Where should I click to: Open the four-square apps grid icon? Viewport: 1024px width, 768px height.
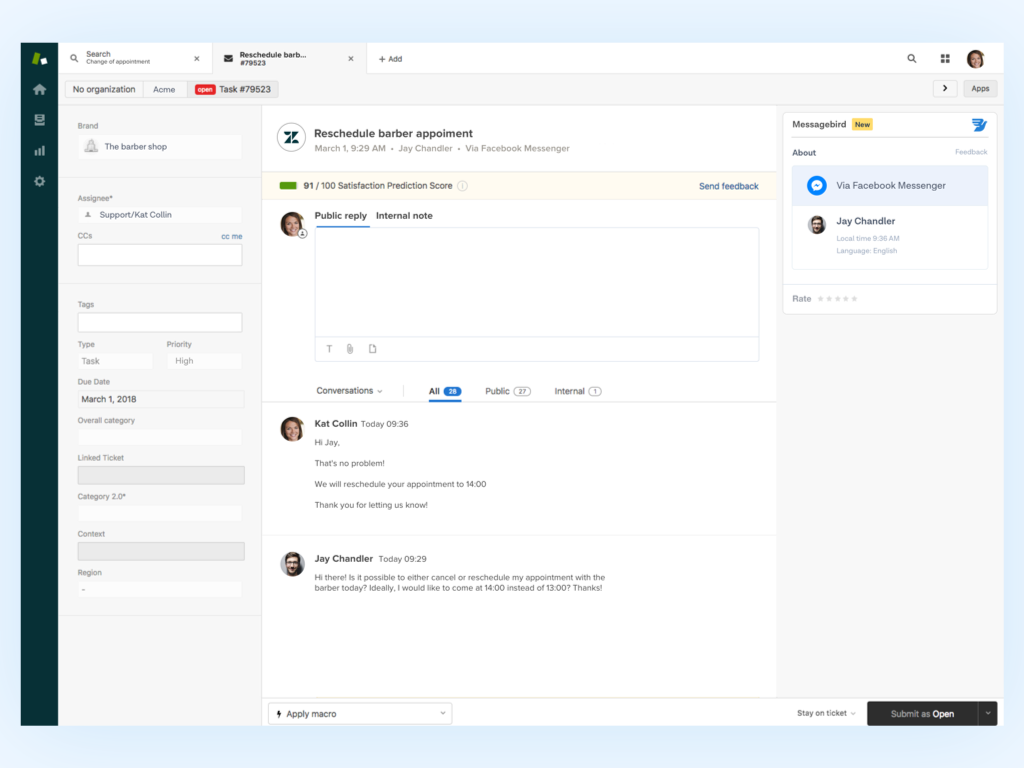[945, 58]
